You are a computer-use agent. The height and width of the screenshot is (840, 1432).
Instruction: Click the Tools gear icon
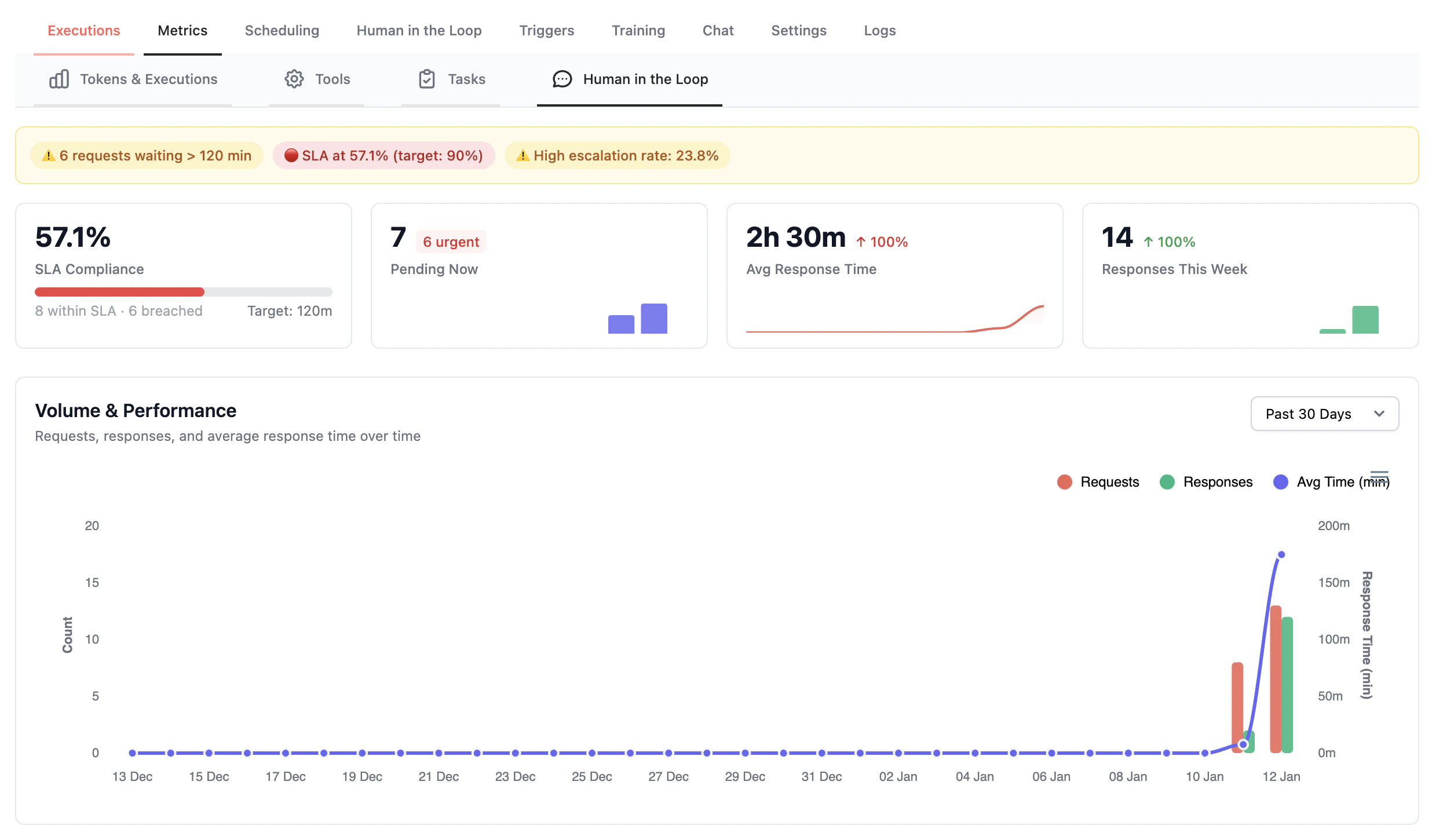pyautogui.click(x=295, y=79)
